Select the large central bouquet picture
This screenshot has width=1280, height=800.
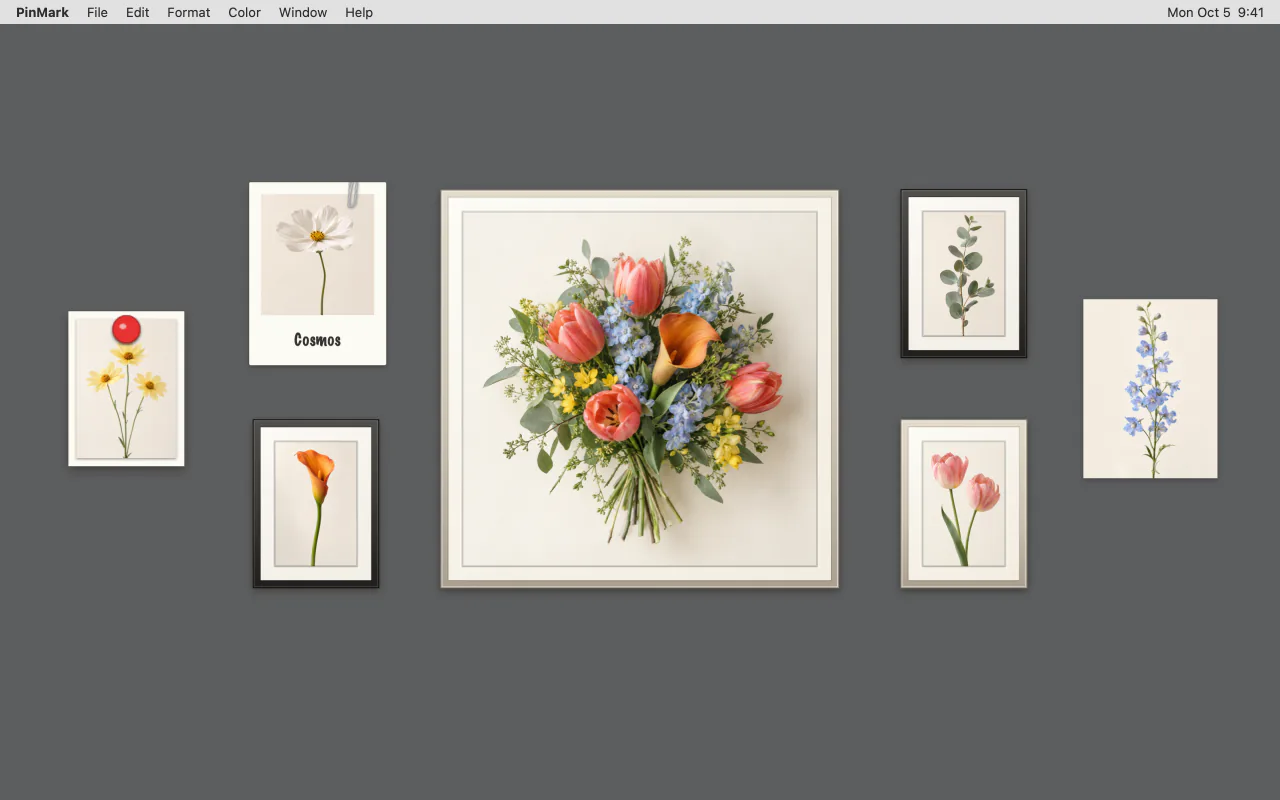(x=640, y=389)
